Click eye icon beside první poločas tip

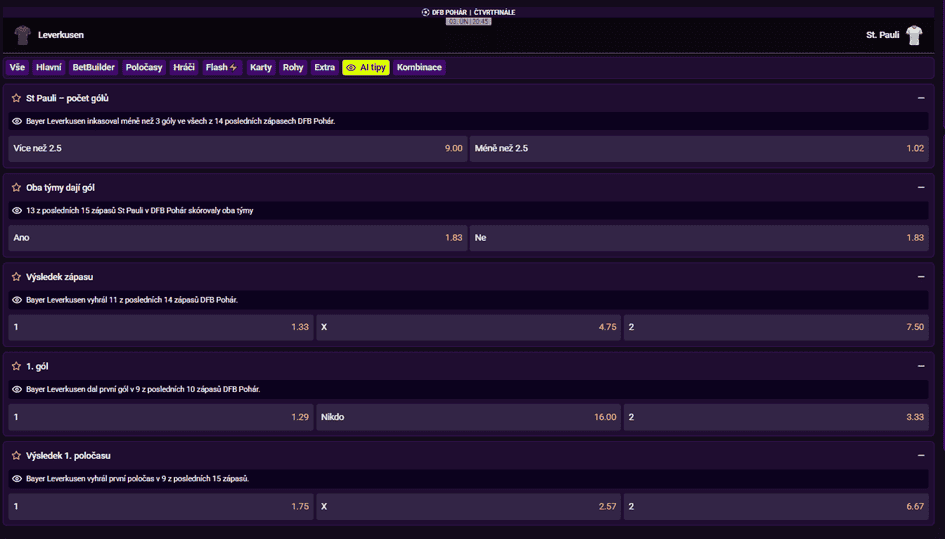tap(17, 479)
